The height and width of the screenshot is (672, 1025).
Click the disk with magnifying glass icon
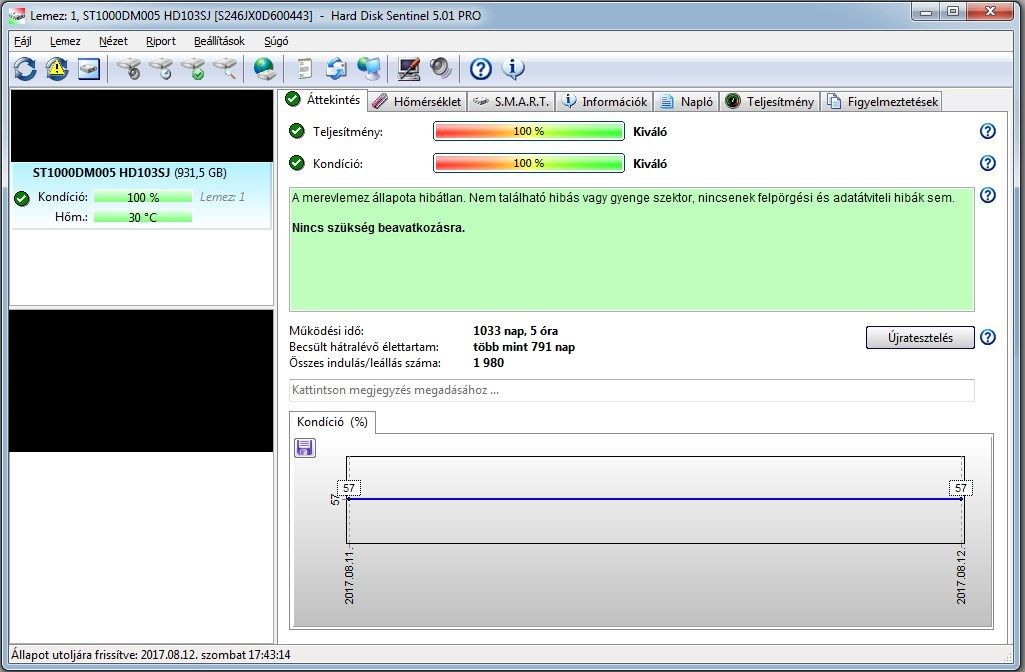226,69
